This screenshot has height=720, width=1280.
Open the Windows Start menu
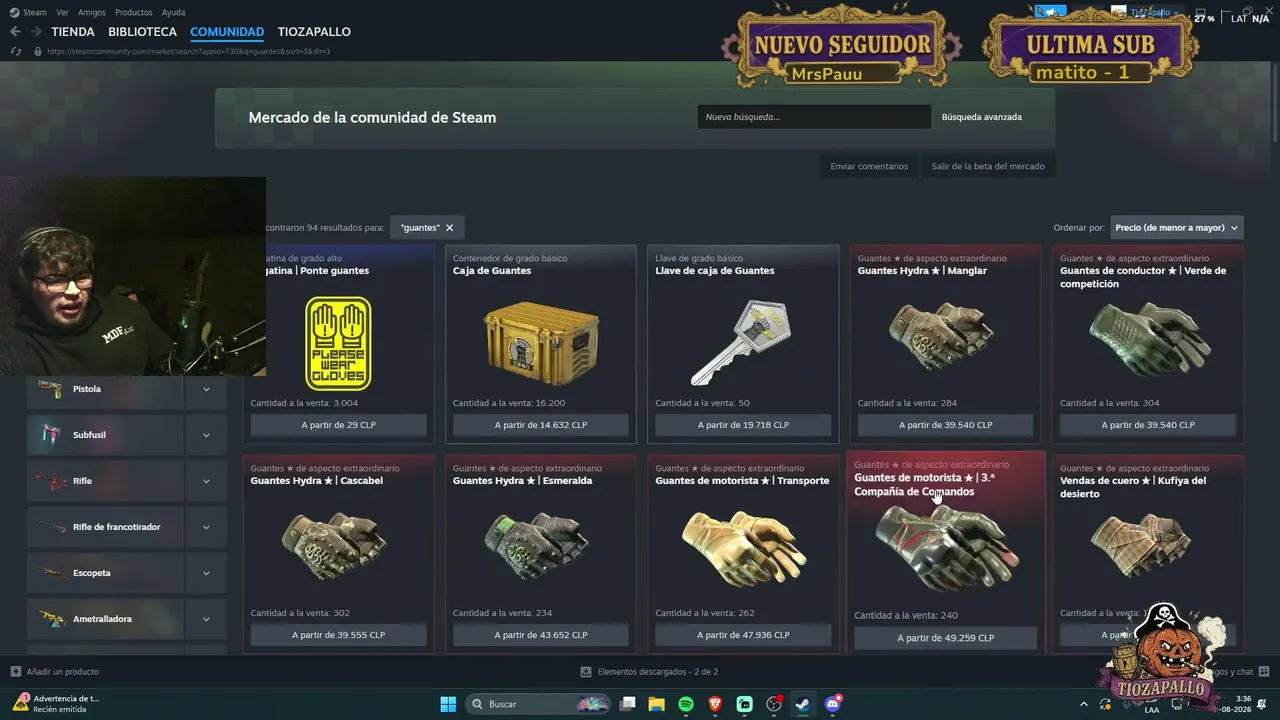tap(448, 704)
